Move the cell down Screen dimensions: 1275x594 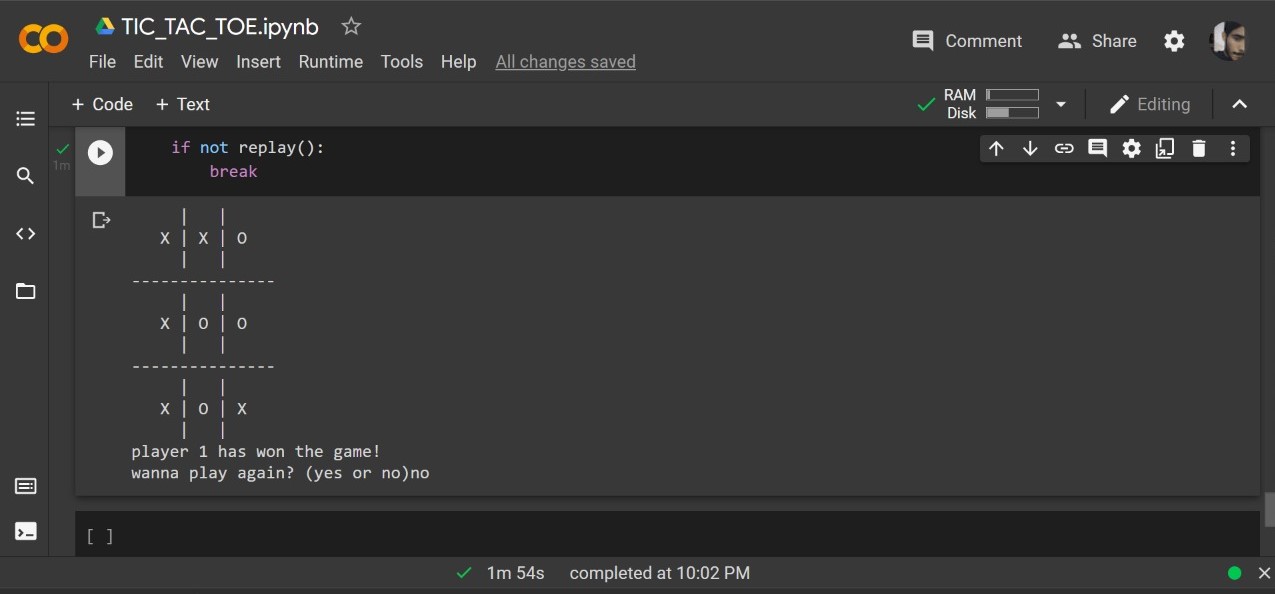pos(1030,147)
